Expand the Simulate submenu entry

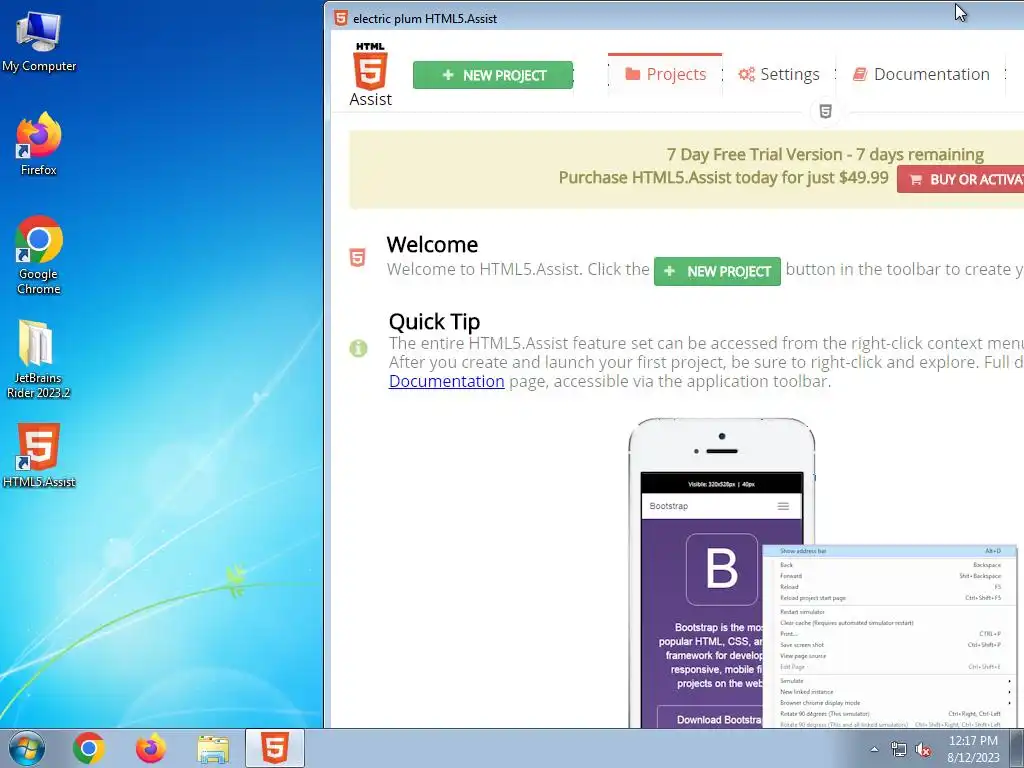(x=889, y=680)
